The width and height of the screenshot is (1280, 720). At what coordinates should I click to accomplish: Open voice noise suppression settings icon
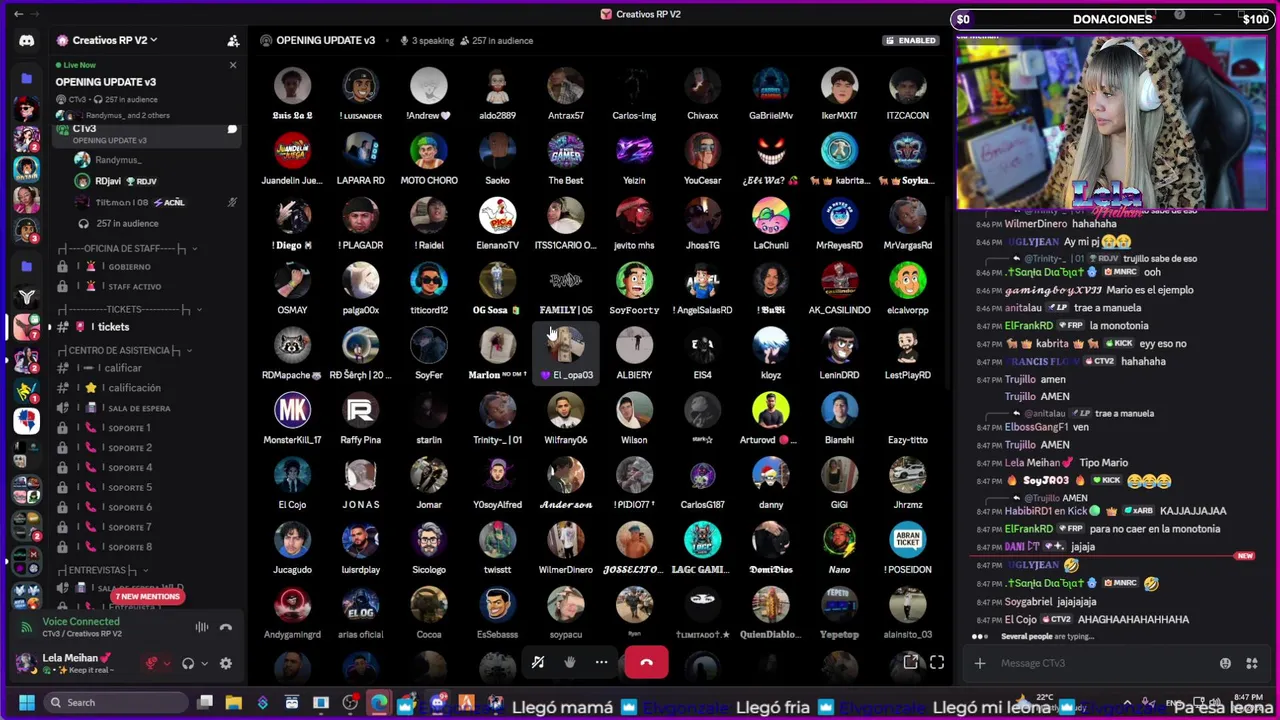[202, 627]
